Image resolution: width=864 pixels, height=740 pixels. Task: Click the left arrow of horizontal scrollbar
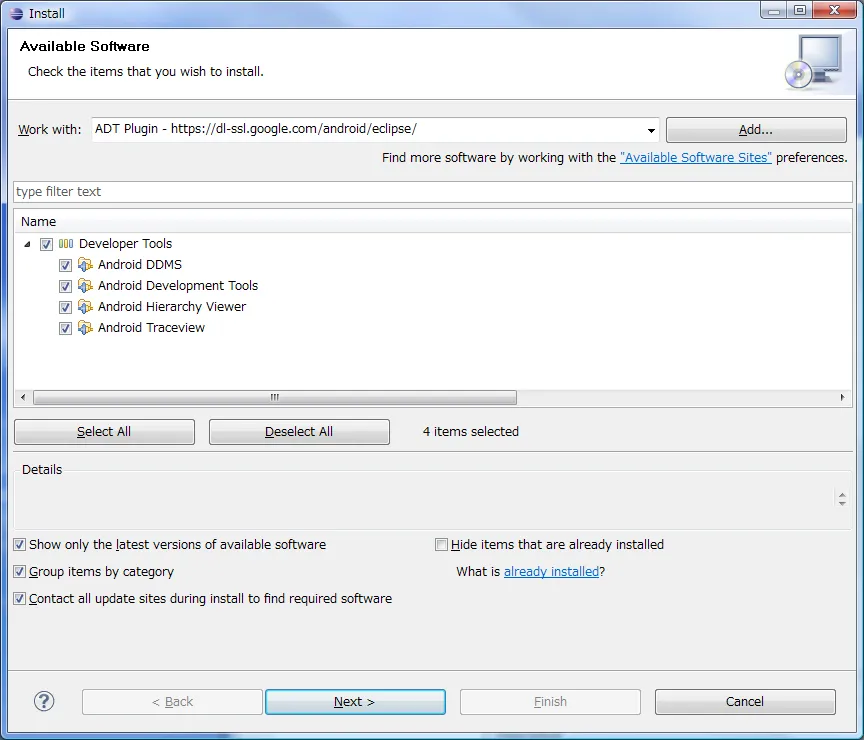click(x=23, y=397)
